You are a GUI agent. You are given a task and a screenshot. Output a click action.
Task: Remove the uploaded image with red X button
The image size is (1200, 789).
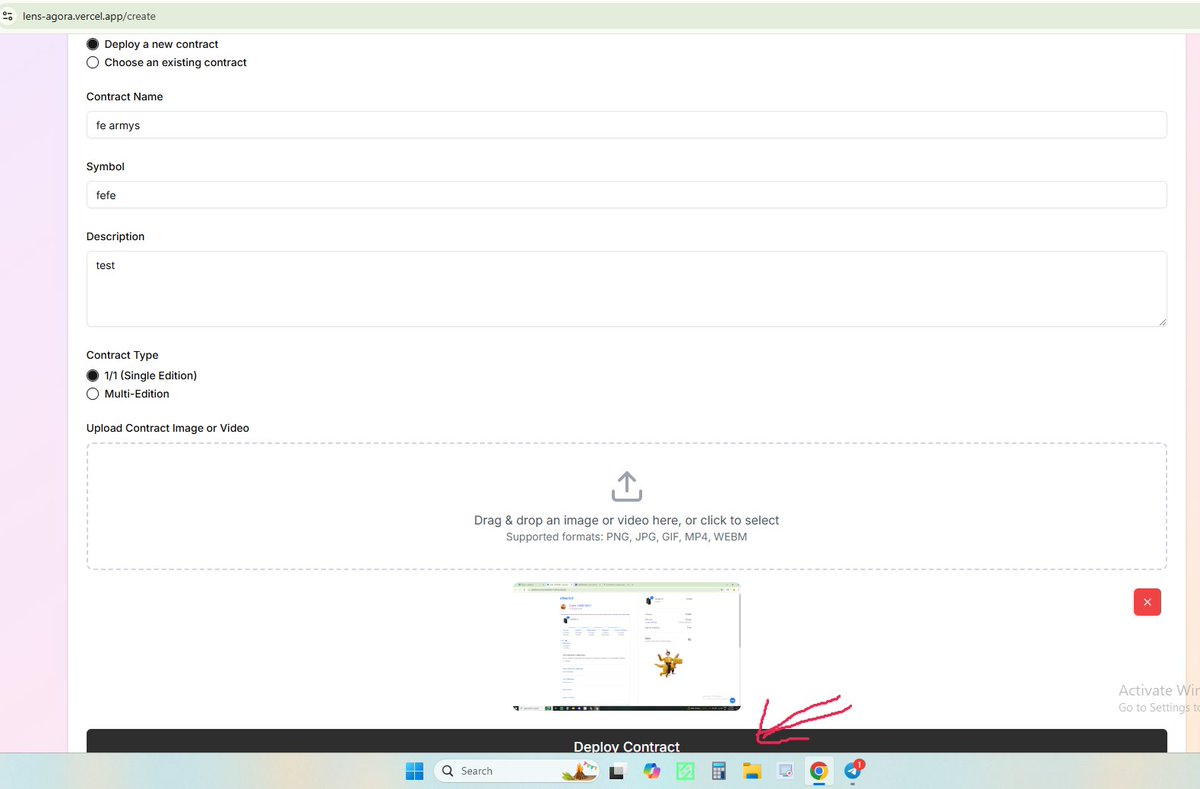click(1147, 602)
